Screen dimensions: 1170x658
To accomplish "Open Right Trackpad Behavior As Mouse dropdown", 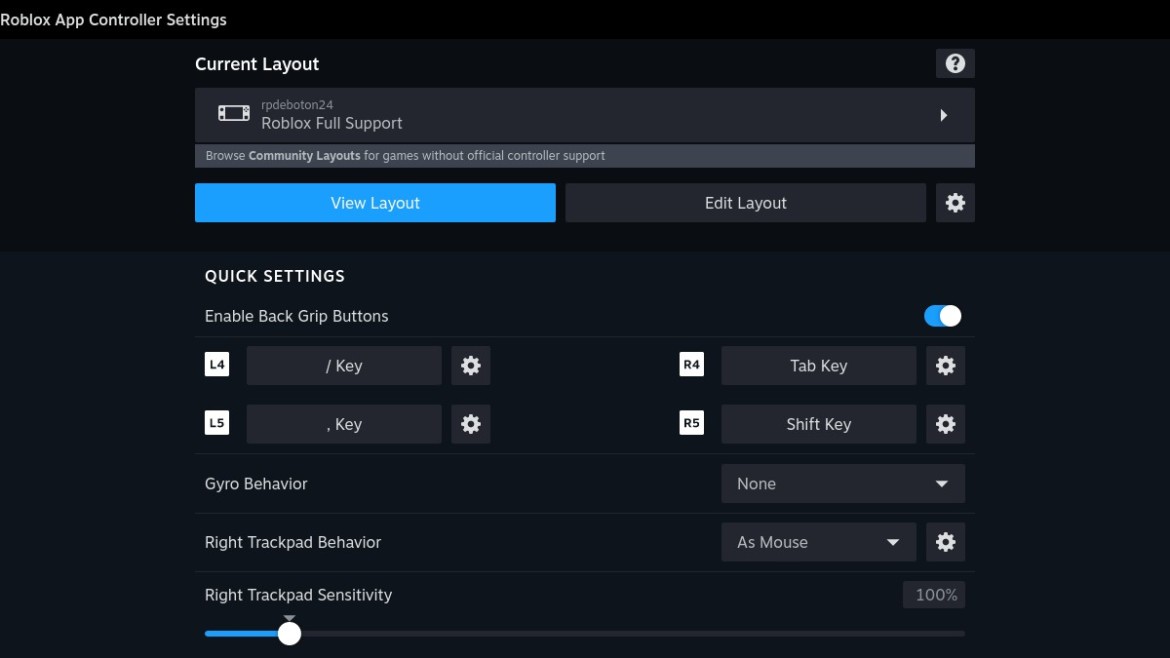I will coord(818,542).
